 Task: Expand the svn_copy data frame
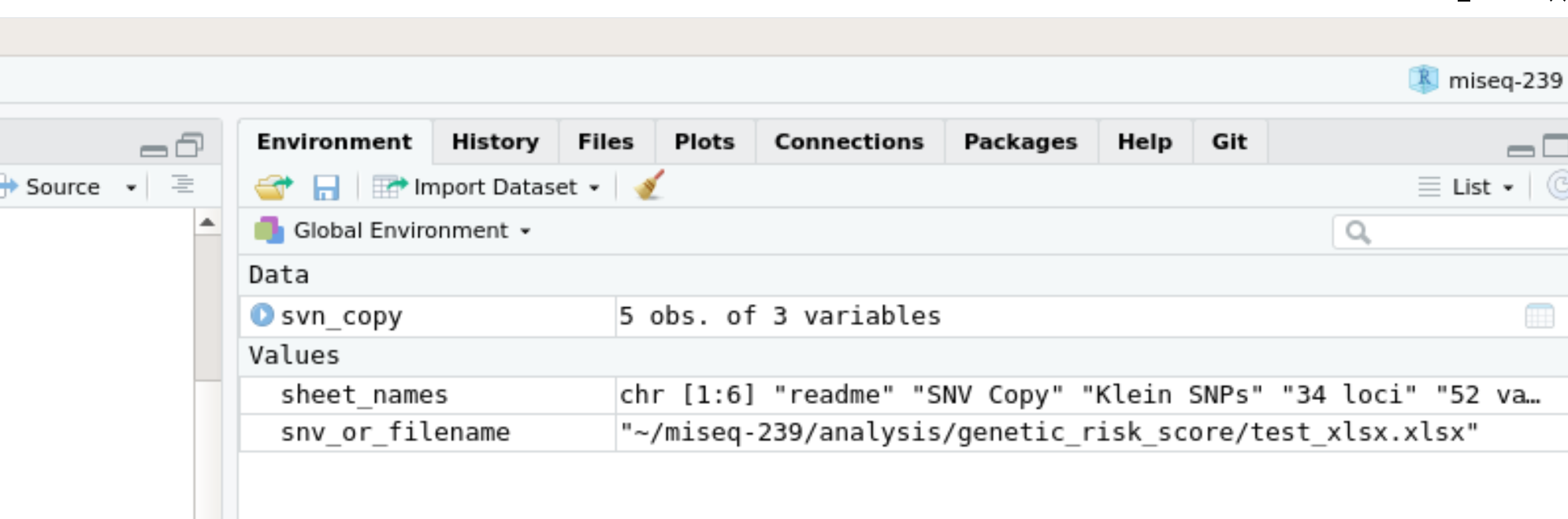coord(262,315)
